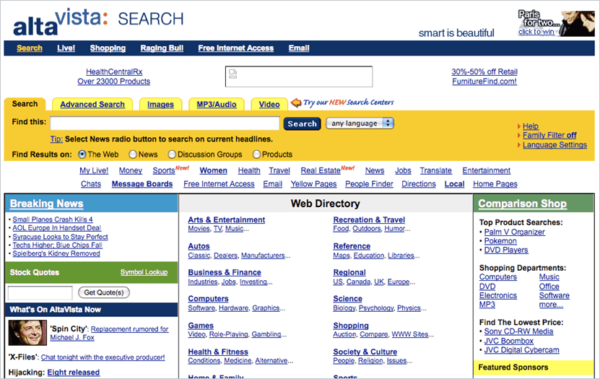Click the broken image banner placeholder

coord(298,77)
